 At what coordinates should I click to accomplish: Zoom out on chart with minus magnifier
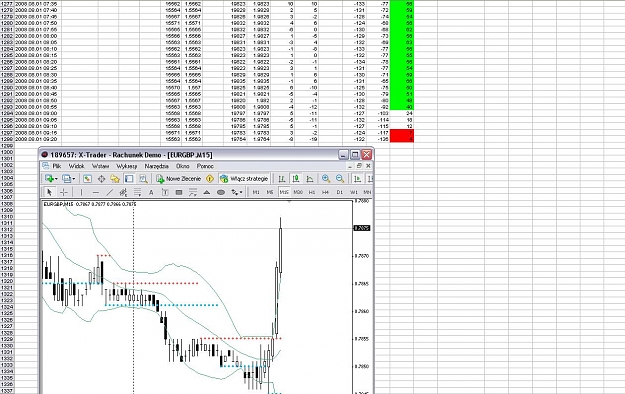340,179
